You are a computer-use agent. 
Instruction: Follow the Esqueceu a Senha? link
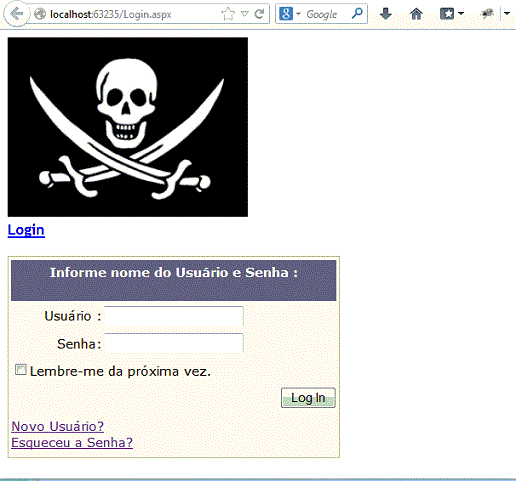point(72,443)
